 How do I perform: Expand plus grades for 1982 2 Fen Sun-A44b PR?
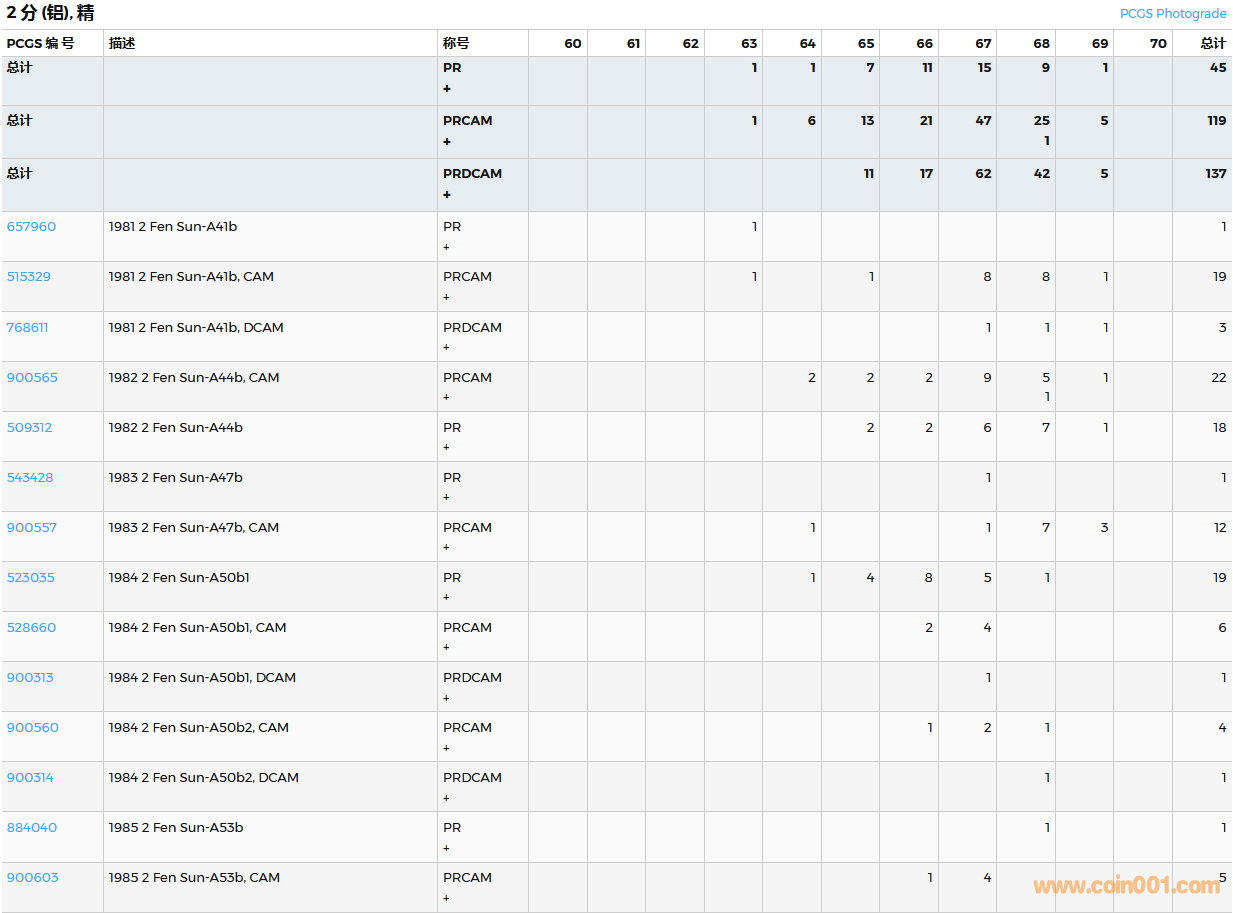[447, 447]
